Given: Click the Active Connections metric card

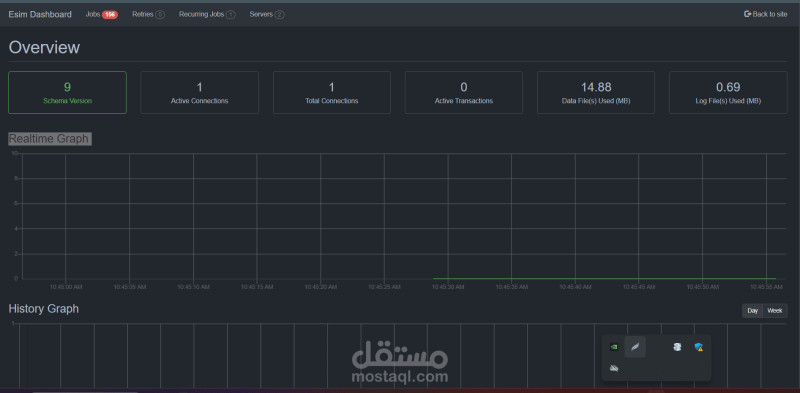Looking at the screenshot, I should pos(199,92).
